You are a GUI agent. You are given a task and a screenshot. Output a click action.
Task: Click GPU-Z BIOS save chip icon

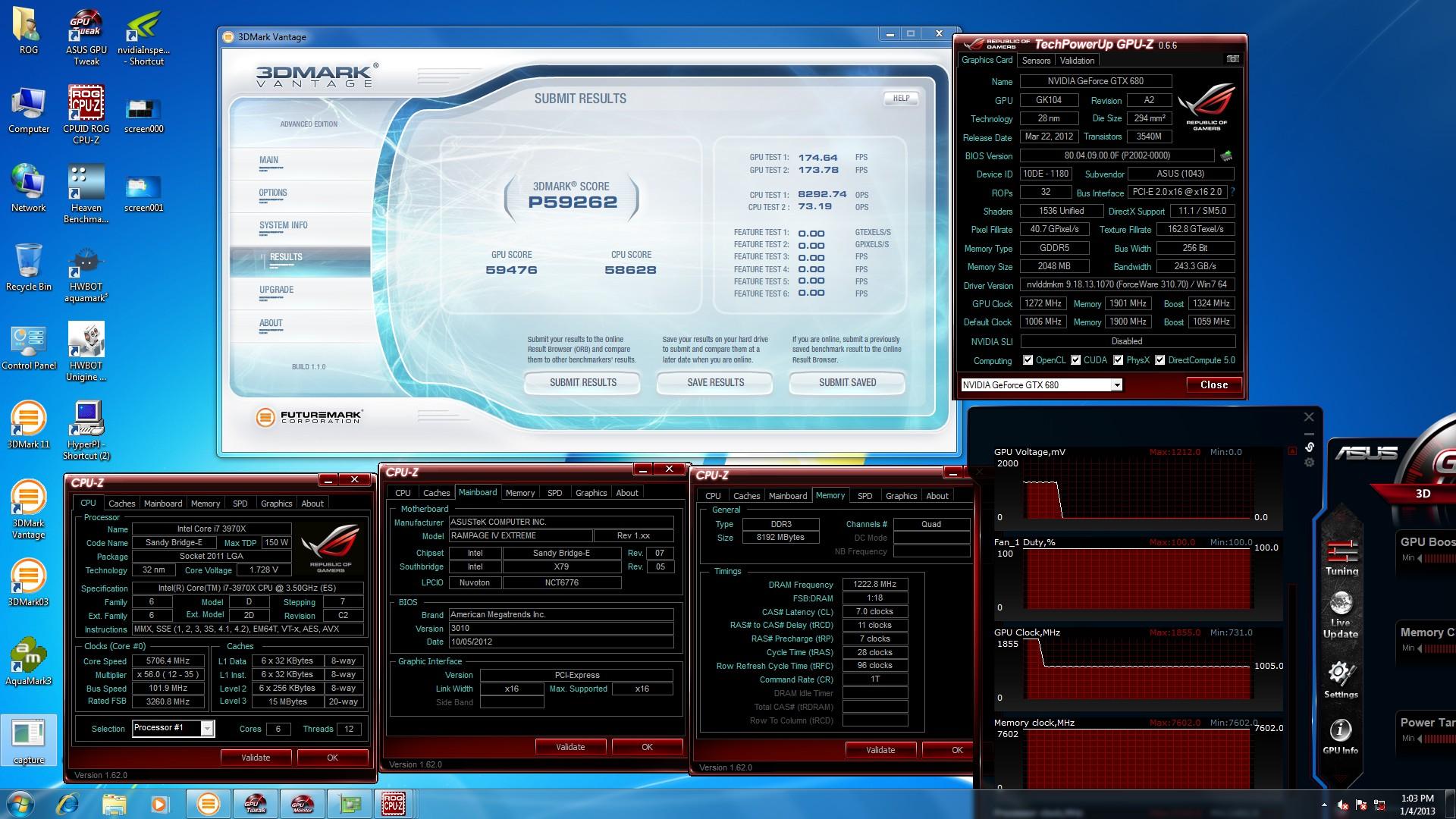1226,155
